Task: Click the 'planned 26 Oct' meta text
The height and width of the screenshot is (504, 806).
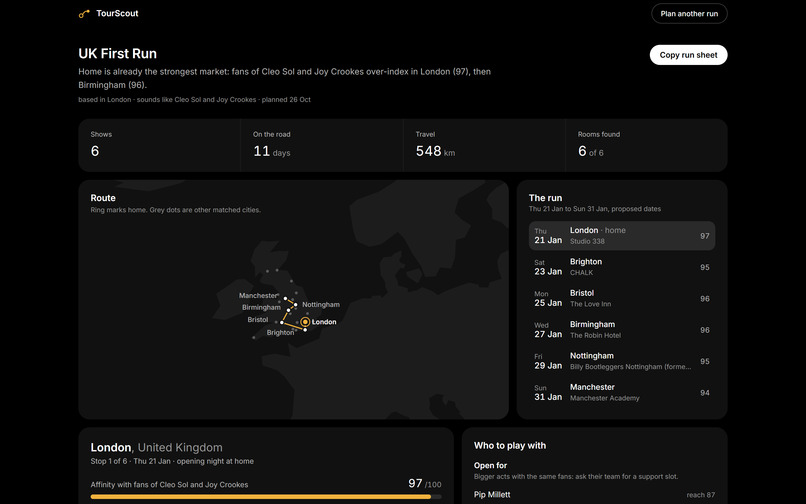Action: click(286, 100)
